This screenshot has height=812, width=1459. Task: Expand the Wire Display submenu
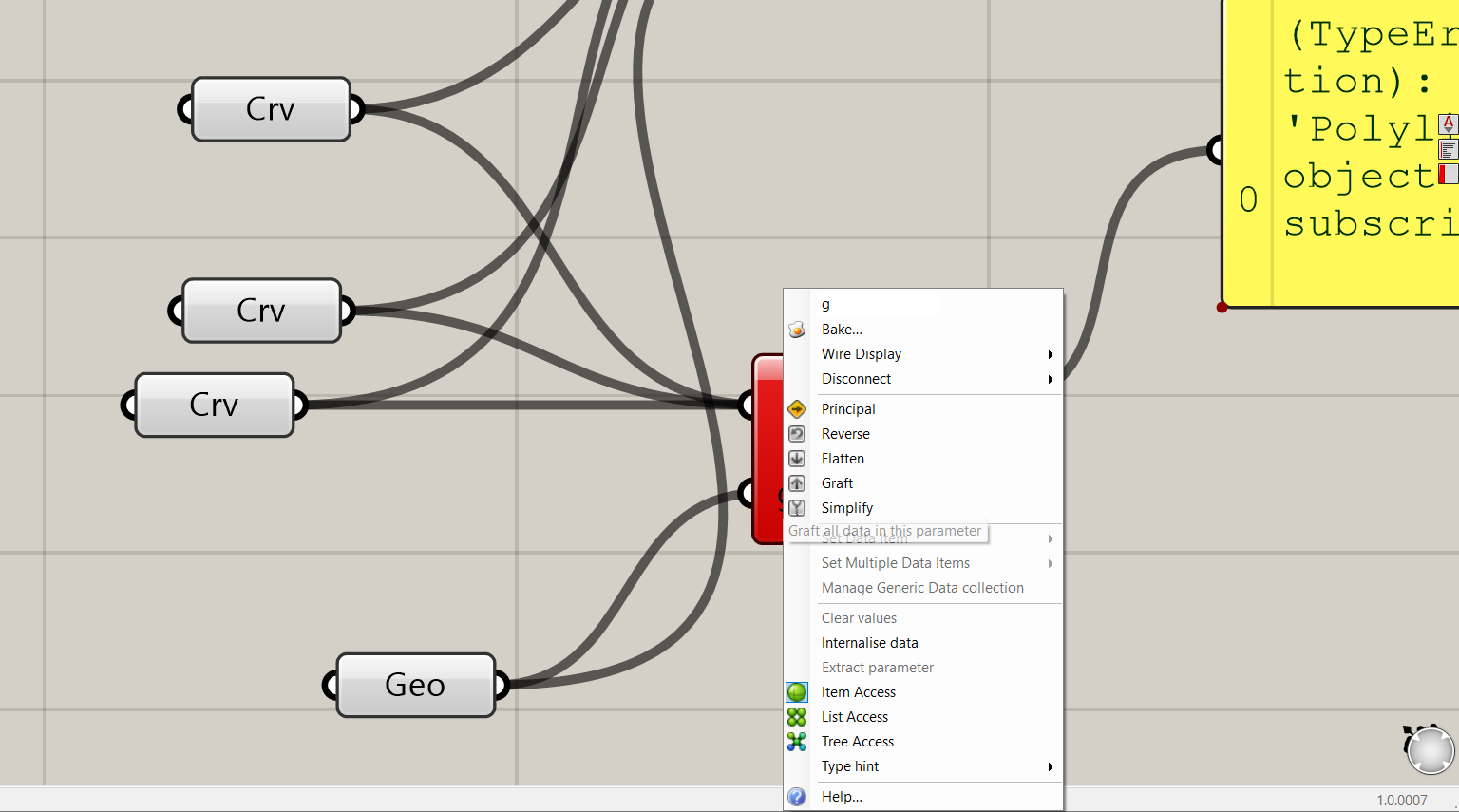click(x=922, y=354)
